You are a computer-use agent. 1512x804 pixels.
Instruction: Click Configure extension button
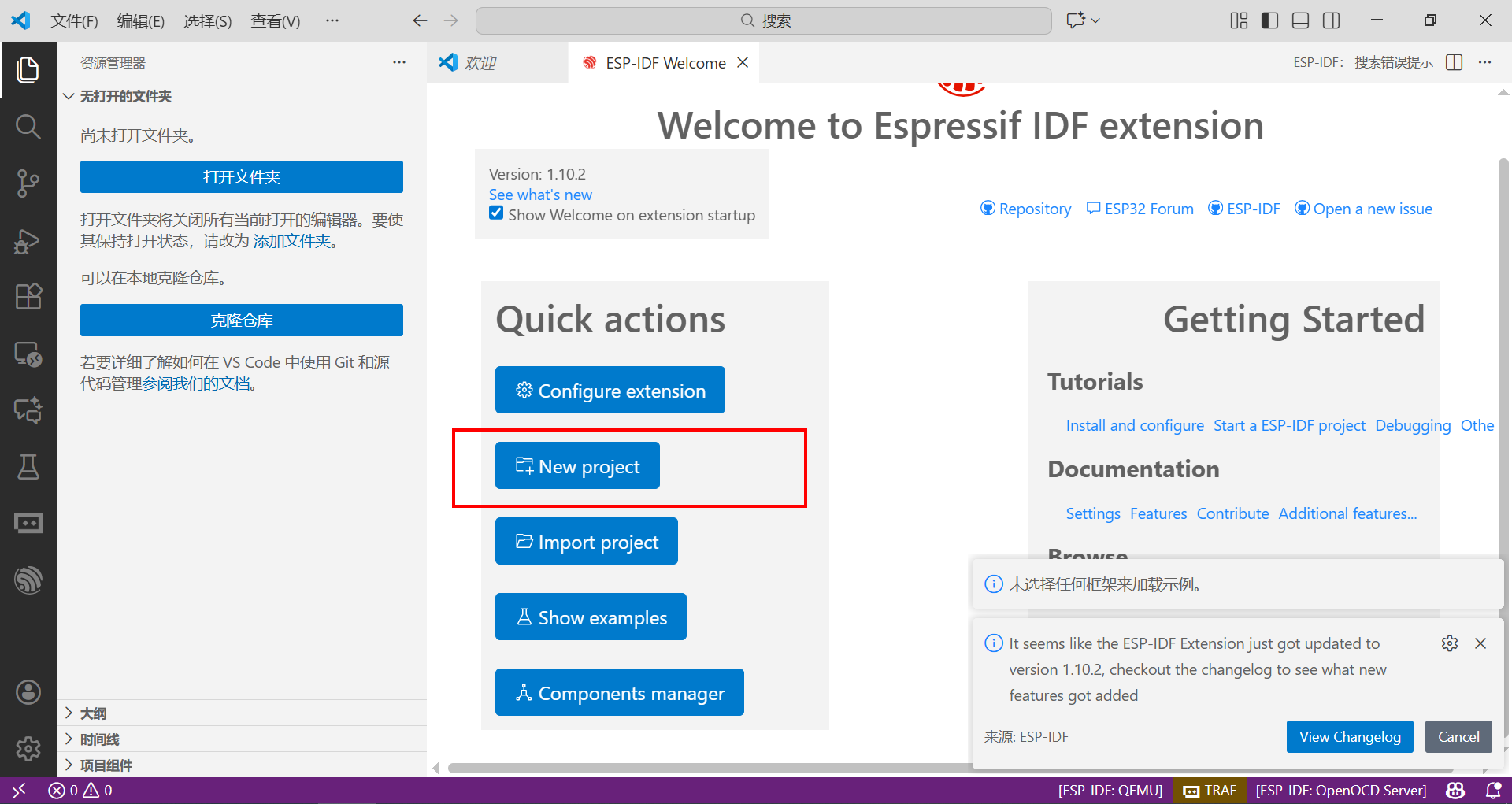(610, 390)
